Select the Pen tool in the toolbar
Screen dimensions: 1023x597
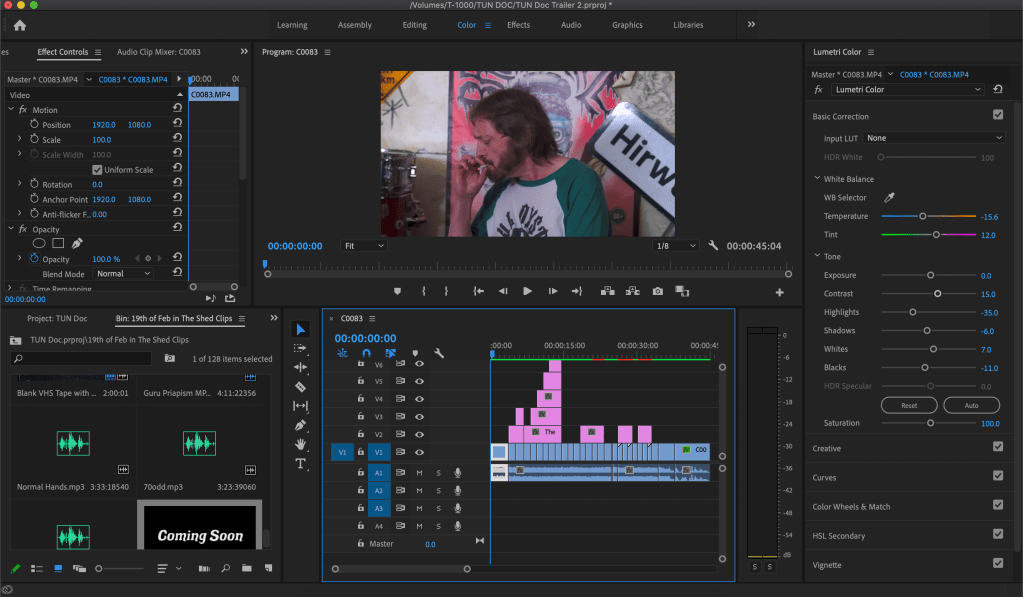click(301, 425)
